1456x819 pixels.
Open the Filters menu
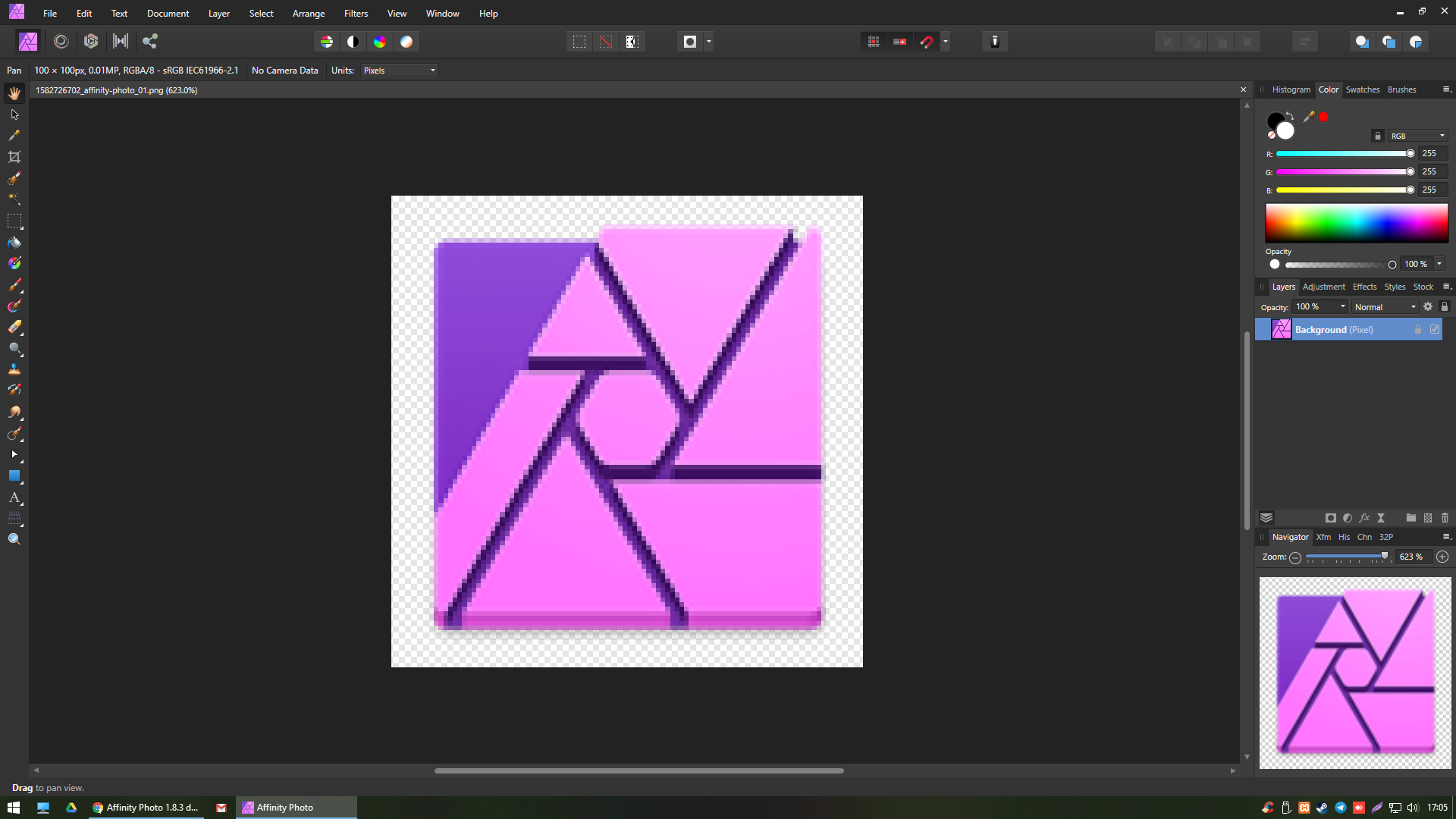click(x=356, y=14)
